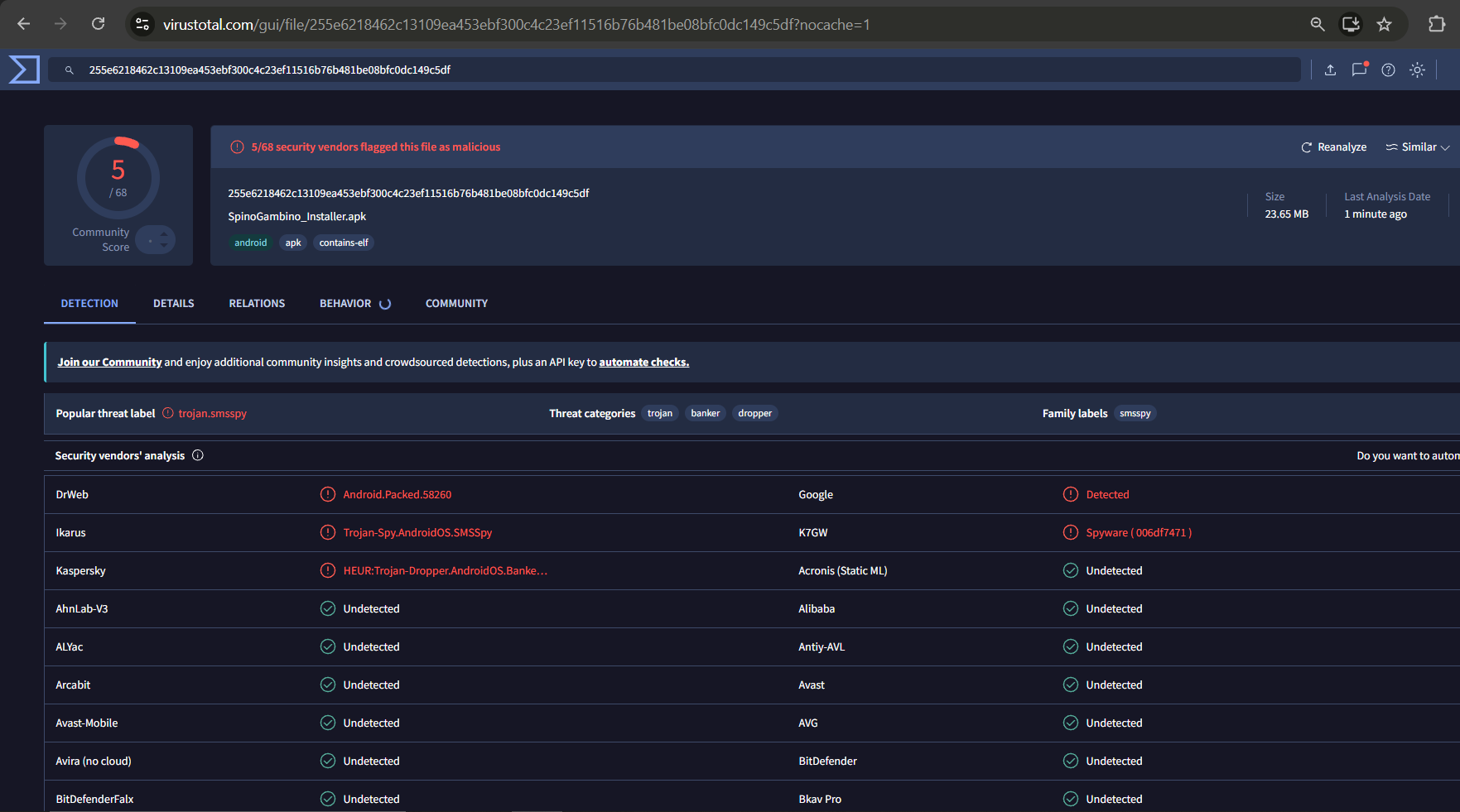This screenshot has height=812, width=1460.
Task: Click the search magnifier in VirusTotal bar
Action: click(x=70, y=70)
